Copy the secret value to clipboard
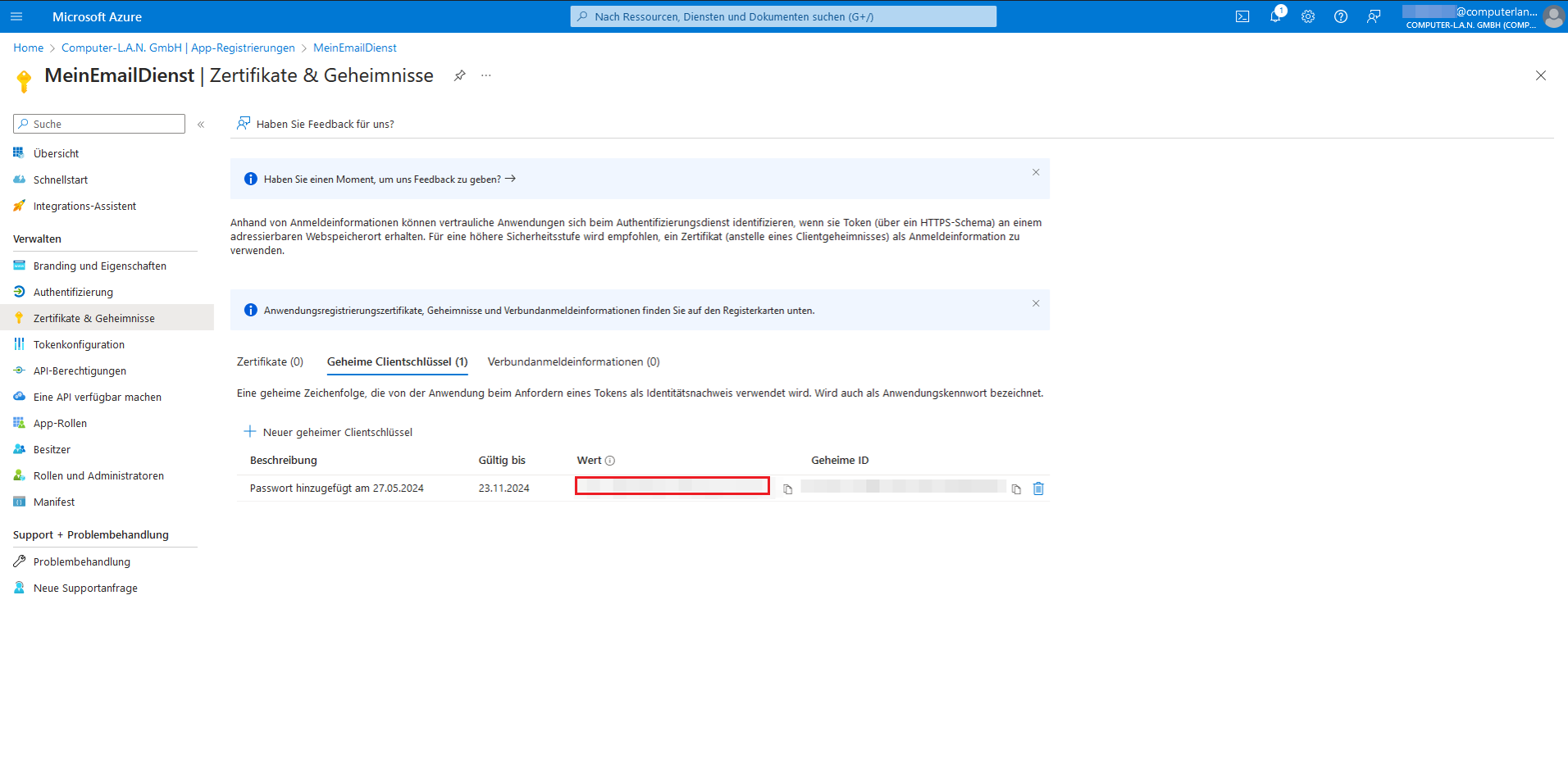1568x768 pixels. pyautogui.click(x=787, y=489)
